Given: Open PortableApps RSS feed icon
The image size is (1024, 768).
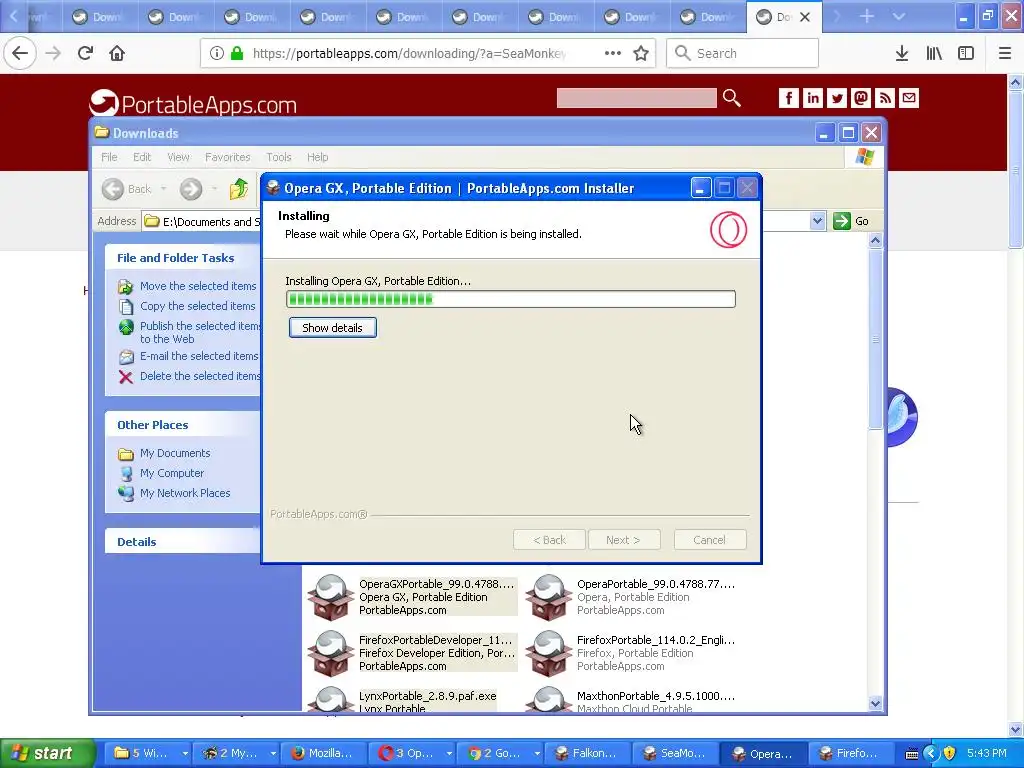Looking at the screenshot, I should pyautogui.click(x=885, y=98).
